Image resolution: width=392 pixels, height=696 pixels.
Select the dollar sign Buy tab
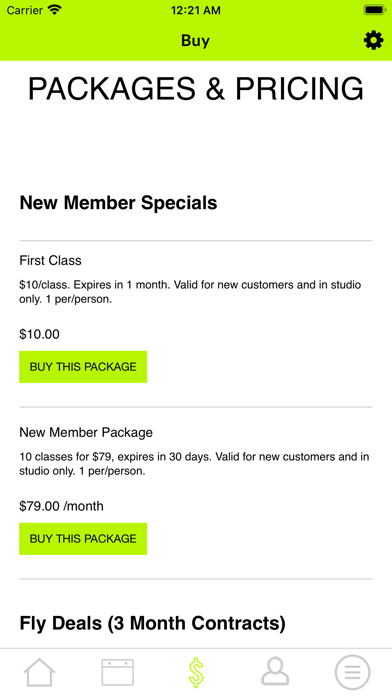[196, 672]
